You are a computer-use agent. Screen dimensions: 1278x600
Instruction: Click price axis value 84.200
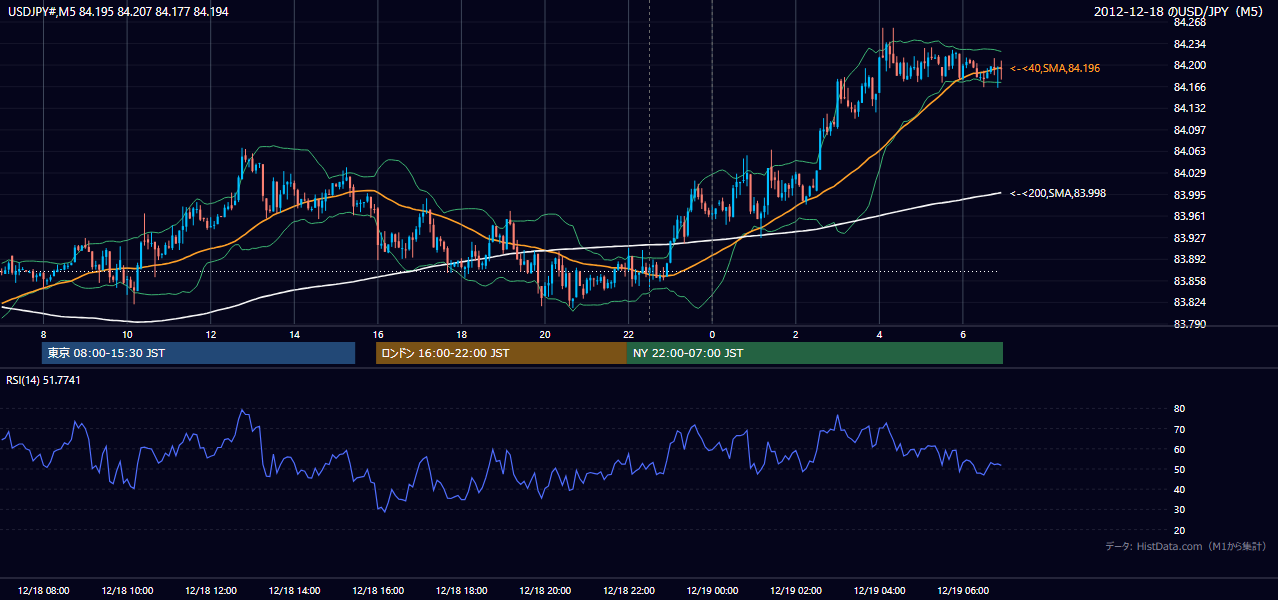click(1190, 66)
